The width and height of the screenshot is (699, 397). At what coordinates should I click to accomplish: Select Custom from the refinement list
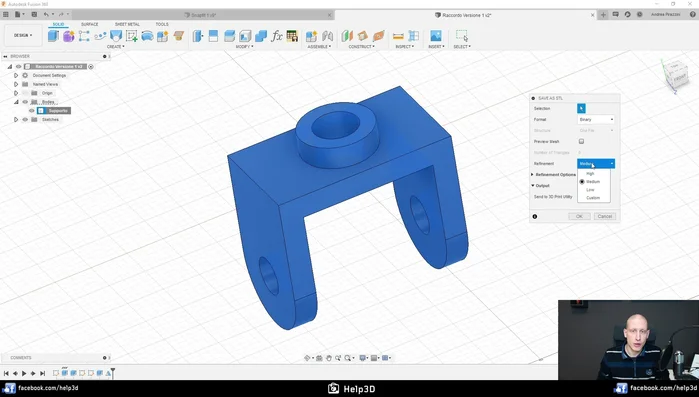point(593,198)
